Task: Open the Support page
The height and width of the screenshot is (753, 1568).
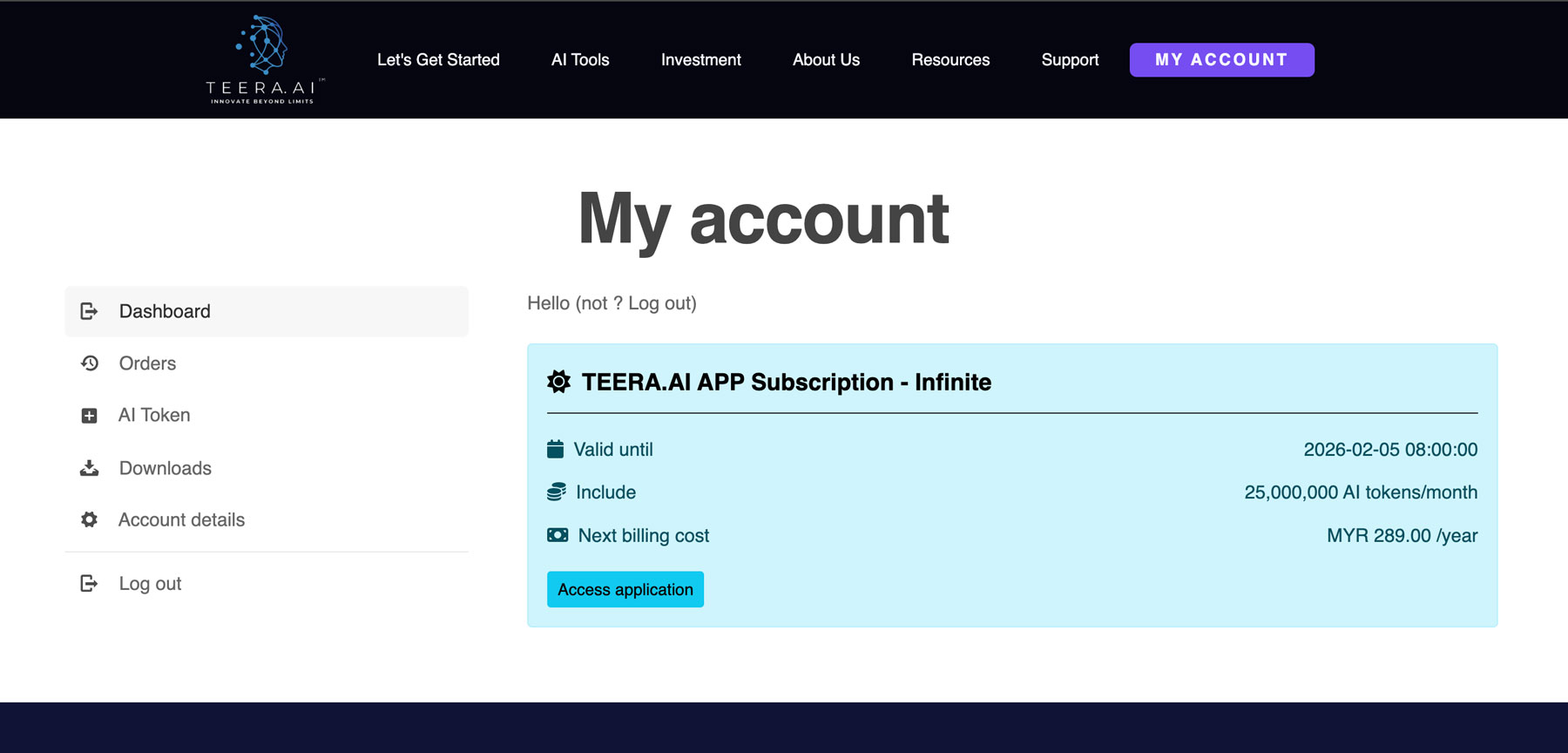Action: [x=1070, y=60]
